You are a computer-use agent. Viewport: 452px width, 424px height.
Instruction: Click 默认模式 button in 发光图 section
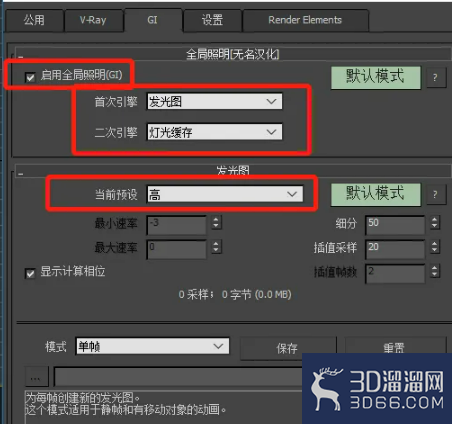tap(376, 194)
